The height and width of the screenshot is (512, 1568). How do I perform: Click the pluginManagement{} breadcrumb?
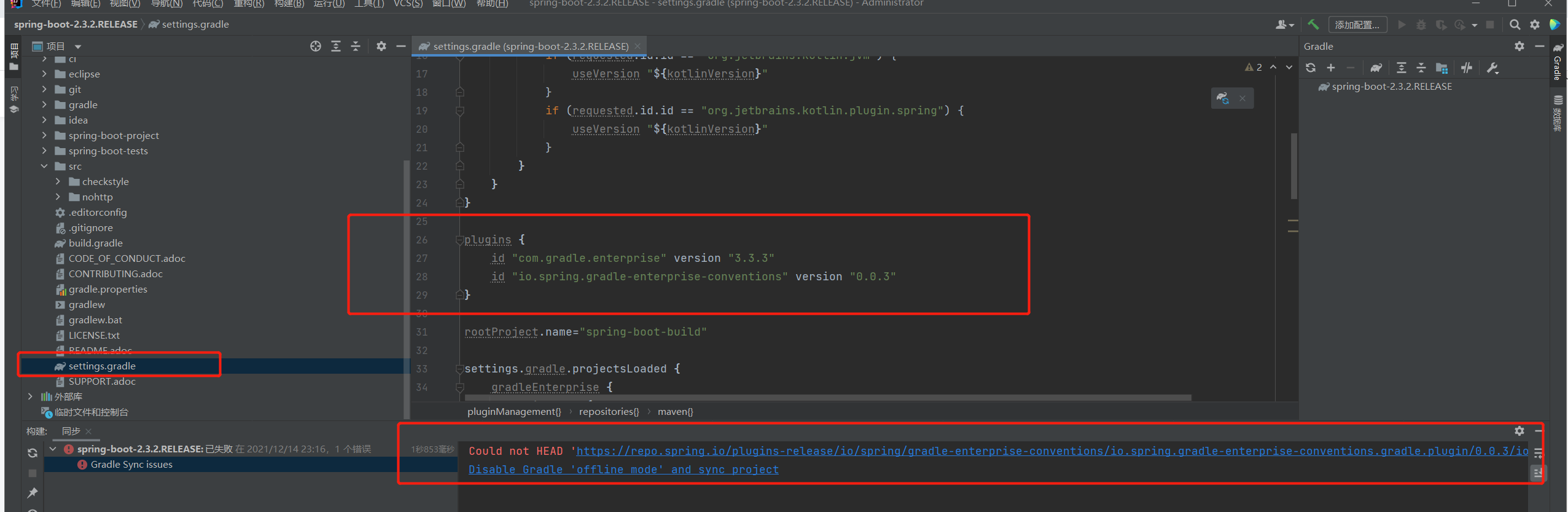[514, 411]
